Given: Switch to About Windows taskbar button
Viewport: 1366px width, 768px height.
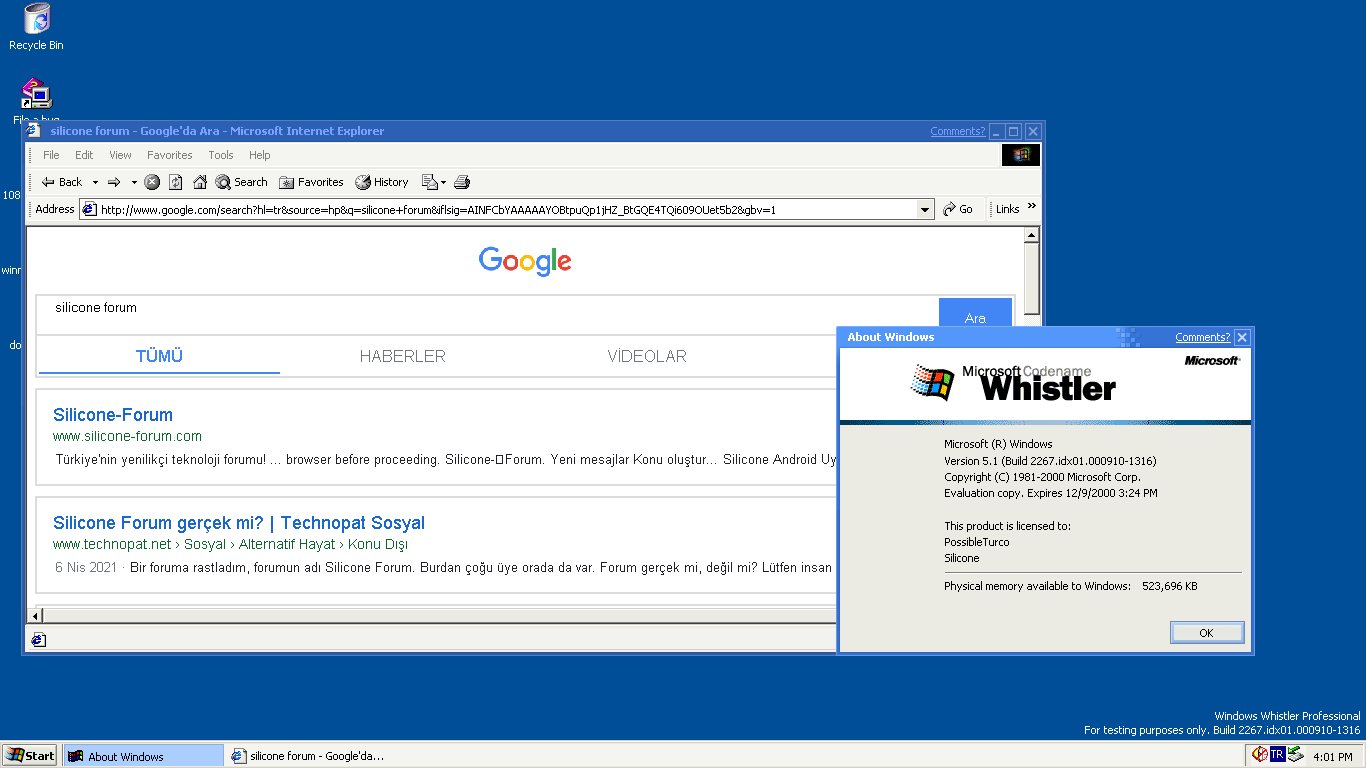Looking at the screenshot, I should 143,756.
